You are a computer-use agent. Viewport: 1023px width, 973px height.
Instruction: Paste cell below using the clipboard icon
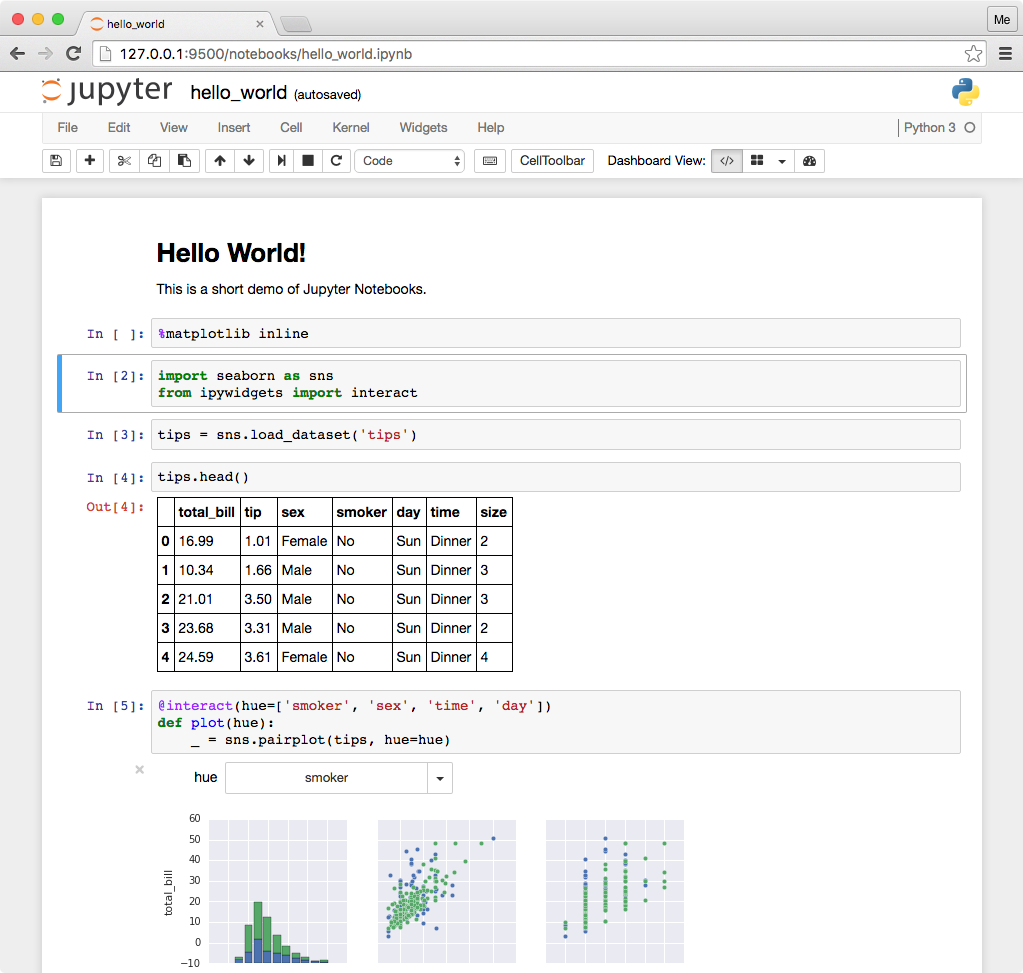click(184, 161)
